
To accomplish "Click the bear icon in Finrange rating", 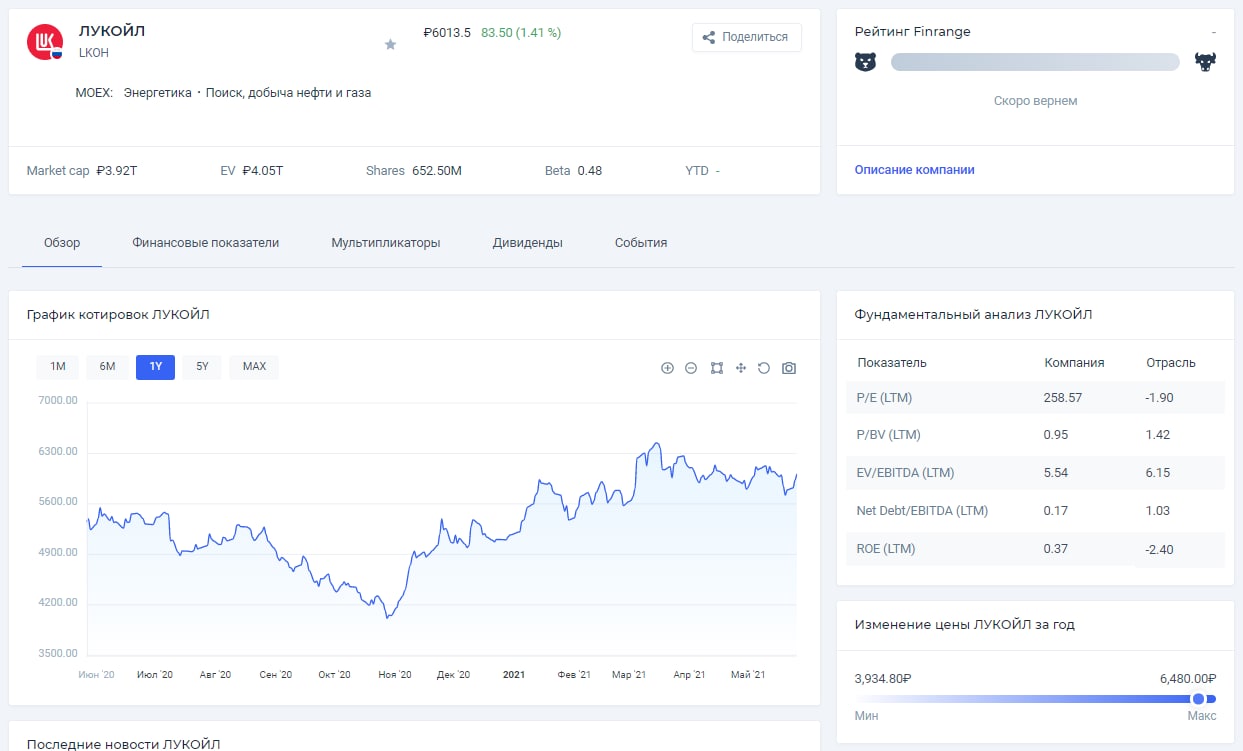I will tap(865, 62).
